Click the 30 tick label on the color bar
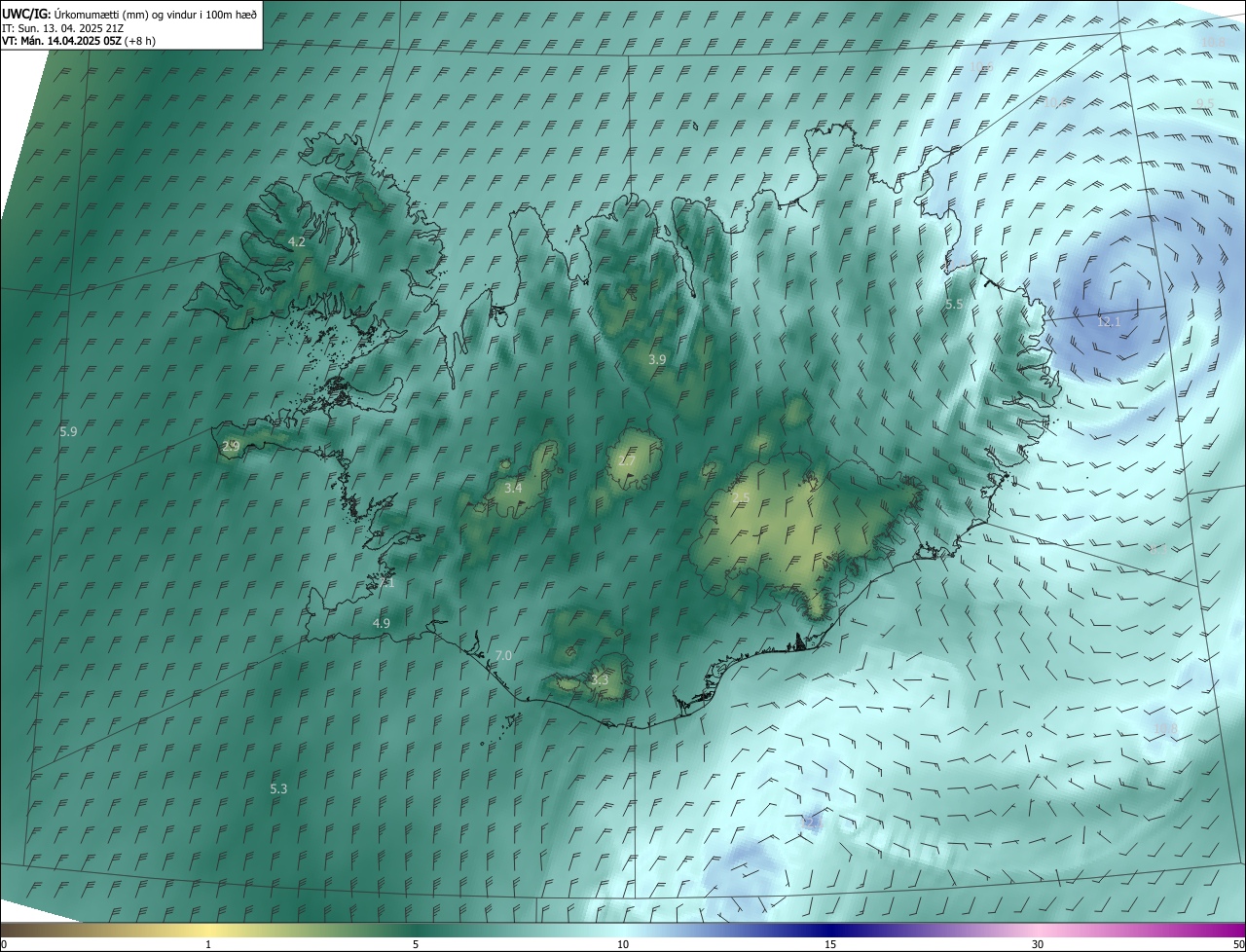The width and height of the screenshot is (1246, 952). click(x=1038, y=944)
